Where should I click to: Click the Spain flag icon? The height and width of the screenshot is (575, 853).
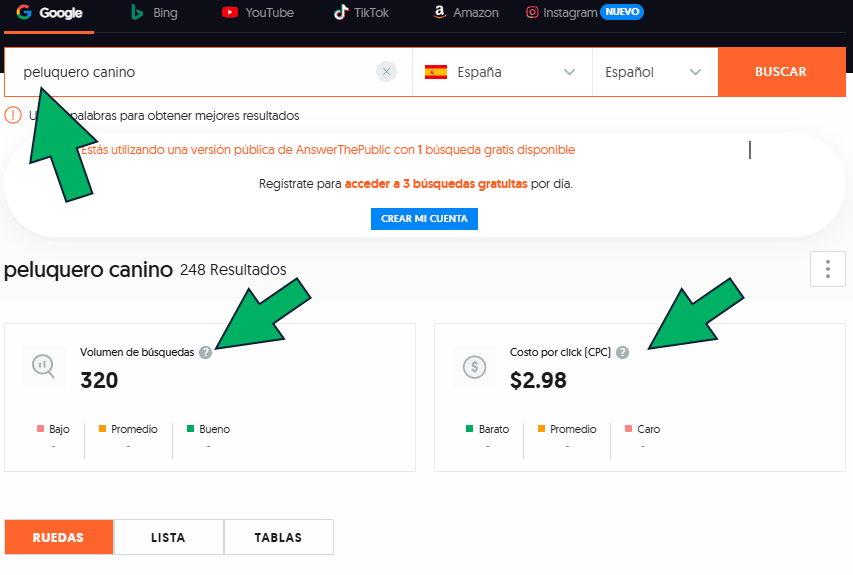[x=436, y=72]
